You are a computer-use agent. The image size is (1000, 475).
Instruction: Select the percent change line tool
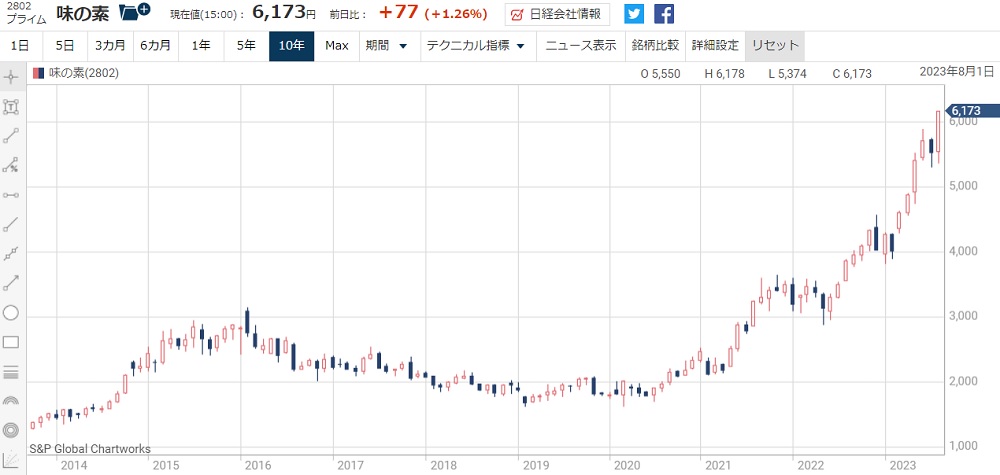(11, 165)
